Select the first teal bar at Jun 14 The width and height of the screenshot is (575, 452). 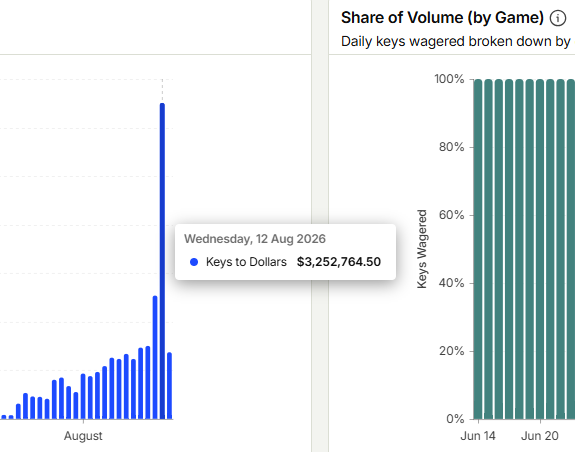coord(478,249)
